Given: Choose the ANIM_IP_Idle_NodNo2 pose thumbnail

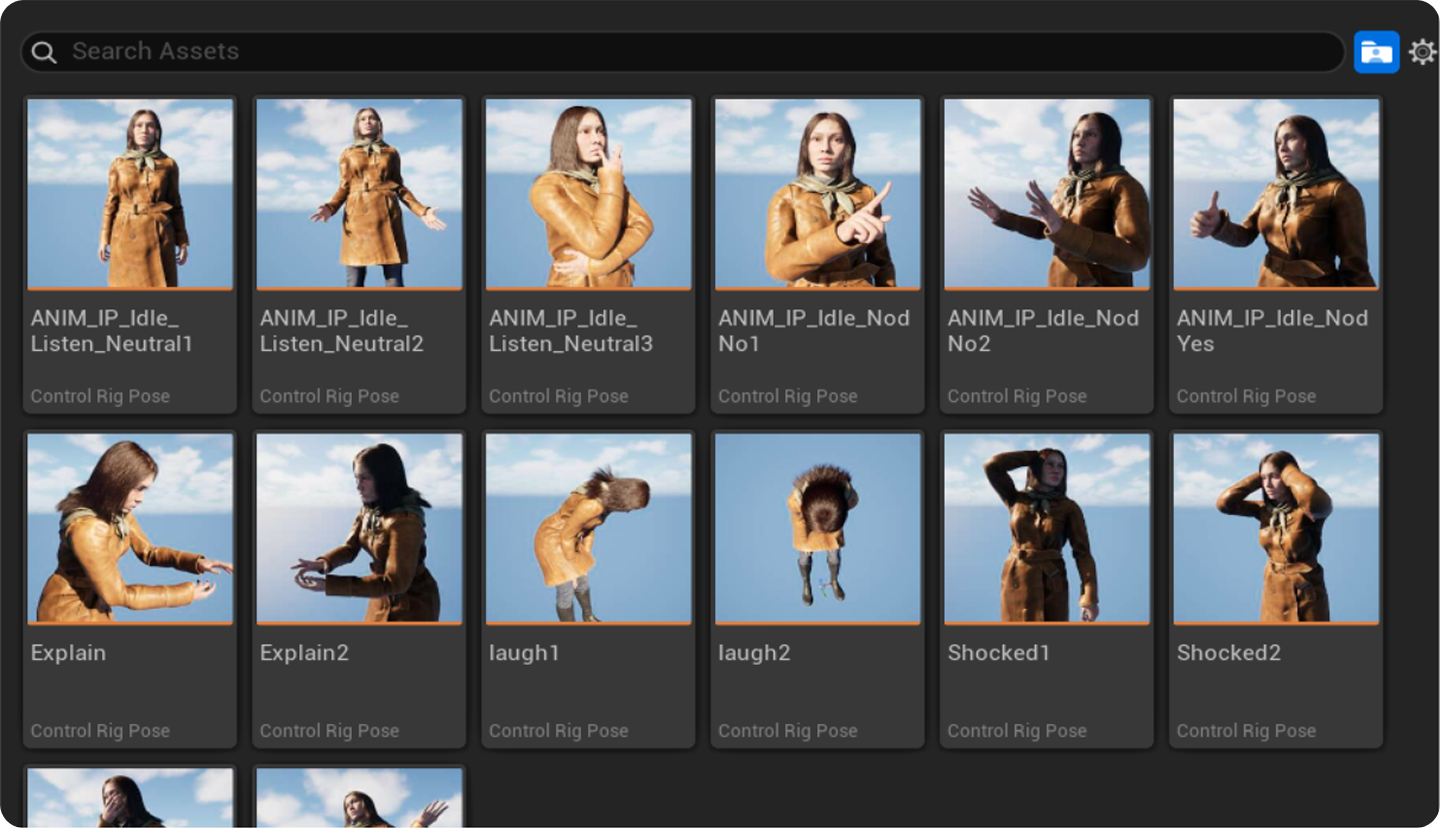Looking at the screenshot, I should 1047,194.
